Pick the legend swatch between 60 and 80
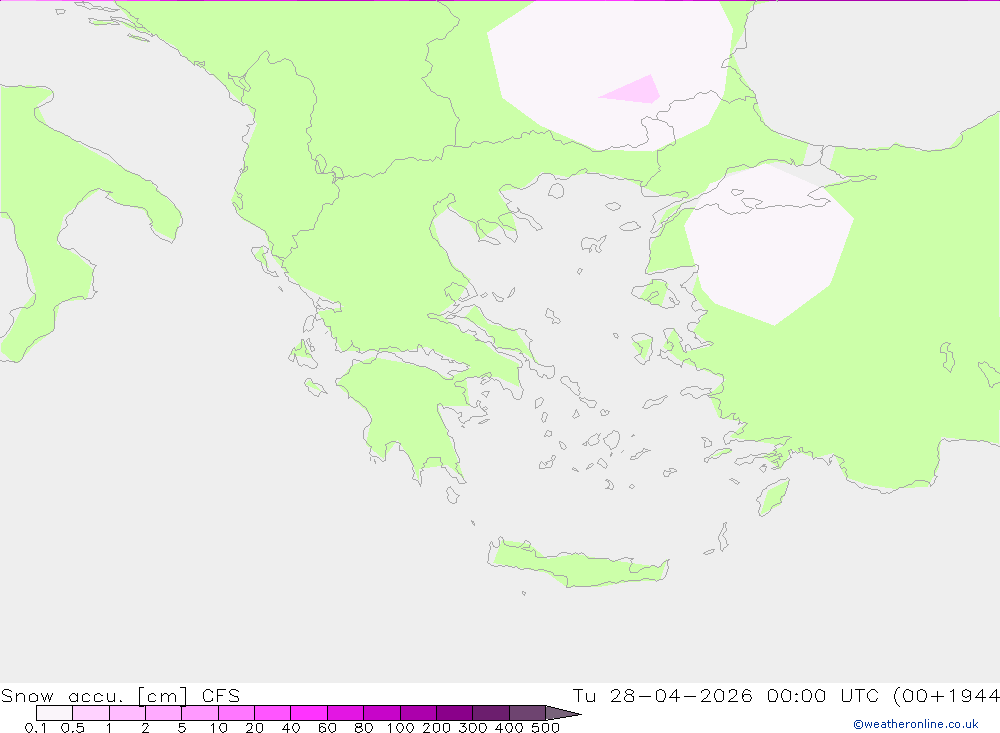The image size is (1000, 733). pos(345,713)
